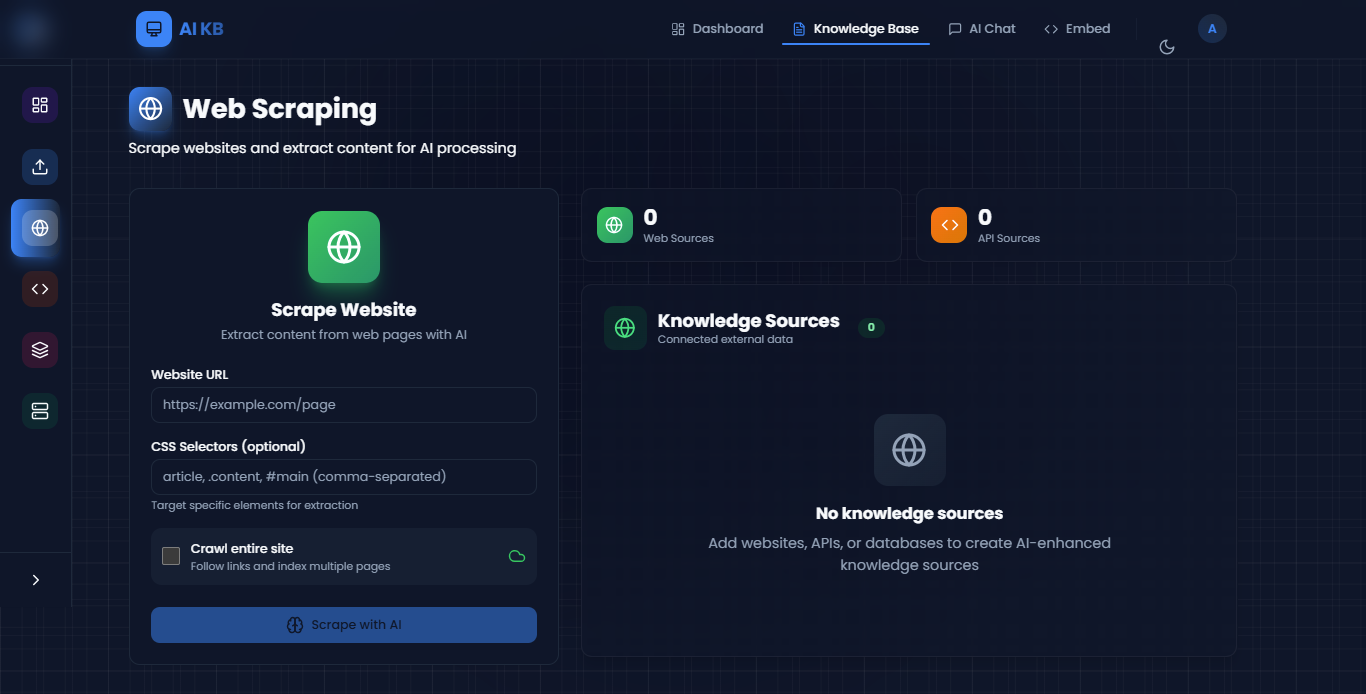Click the 'Connected external data' subtitle
This screenshot has height=694, width=1366.
[725, 339]
